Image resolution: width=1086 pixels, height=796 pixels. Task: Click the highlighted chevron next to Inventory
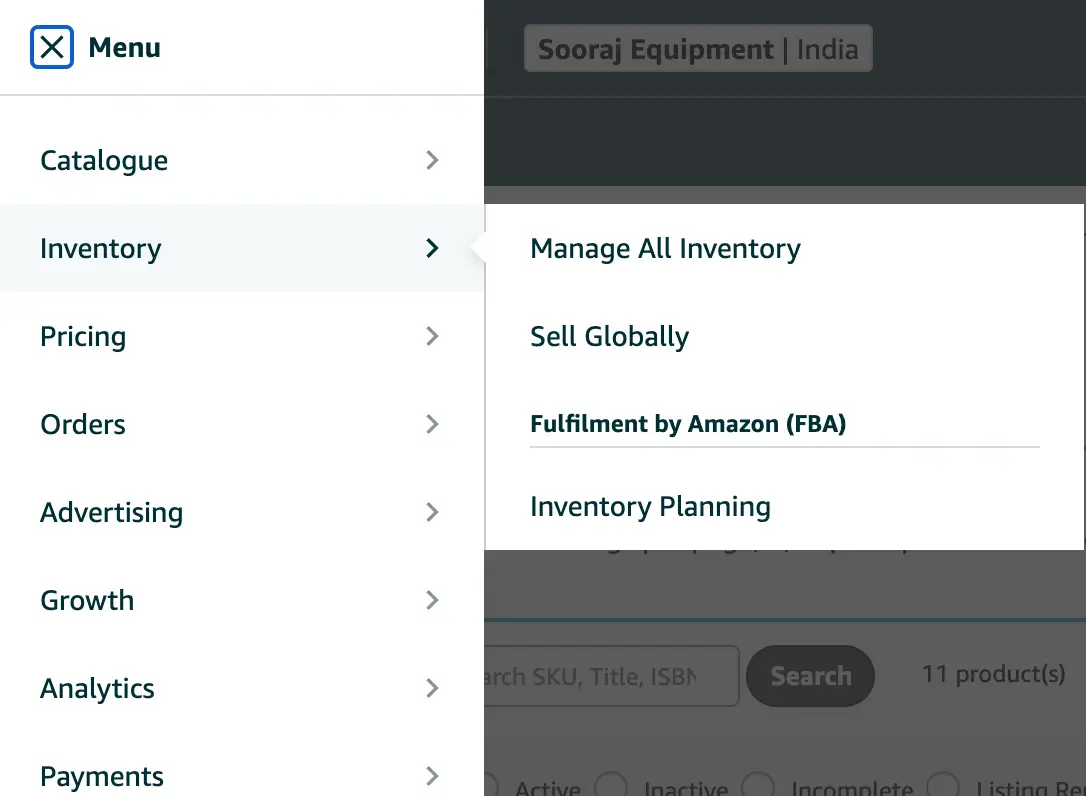click(432, 248)
